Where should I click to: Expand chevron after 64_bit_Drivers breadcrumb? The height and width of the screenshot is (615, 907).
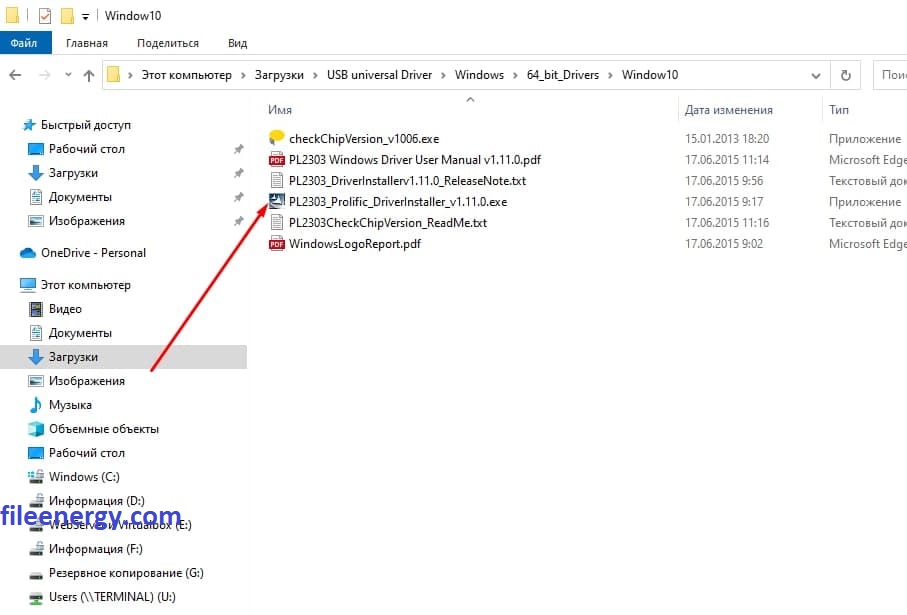click(610, 75)
